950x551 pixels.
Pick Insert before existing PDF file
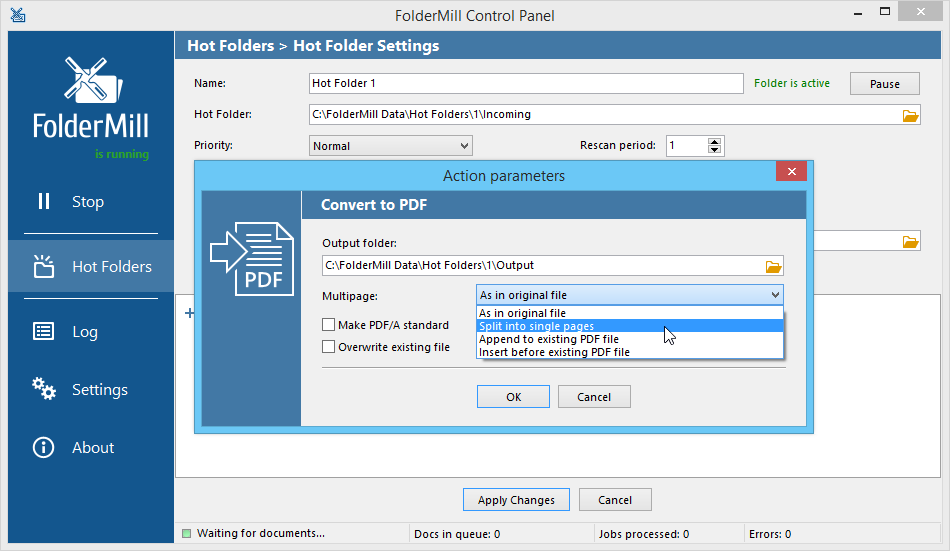click(x=629, y=352)
